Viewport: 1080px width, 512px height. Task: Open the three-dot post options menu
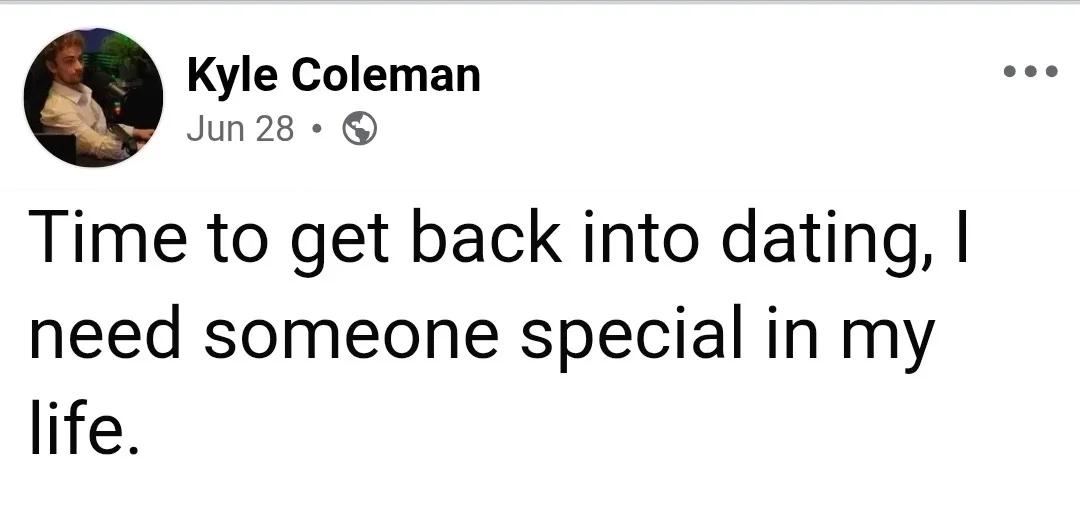tap(1030, 71)
